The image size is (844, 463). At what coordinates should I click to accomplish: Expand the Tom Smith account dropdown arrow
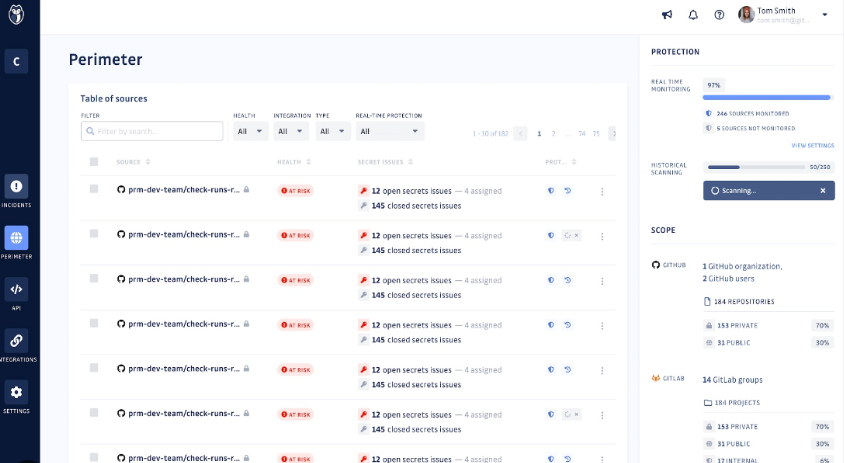coord(825,15)
